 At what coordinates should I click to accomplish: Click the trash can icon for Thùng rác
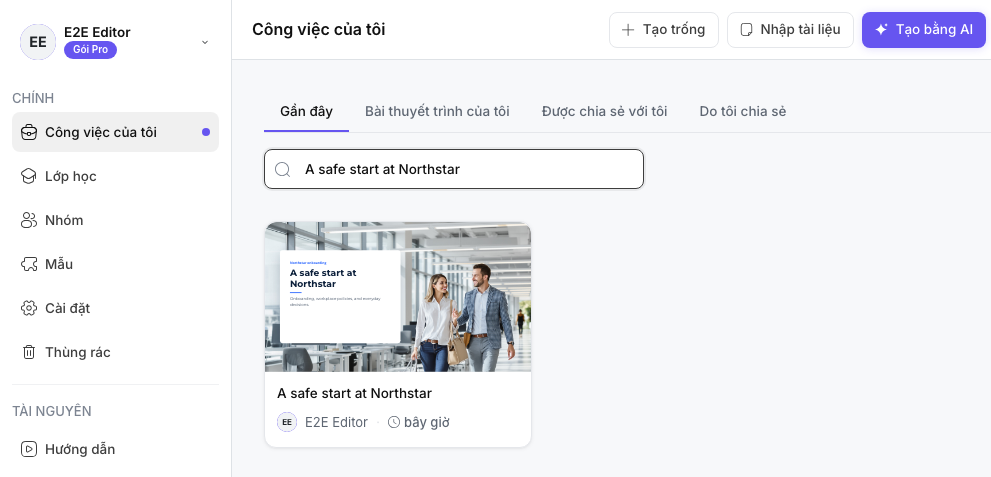pyautogui.click(x=28, y=352)
